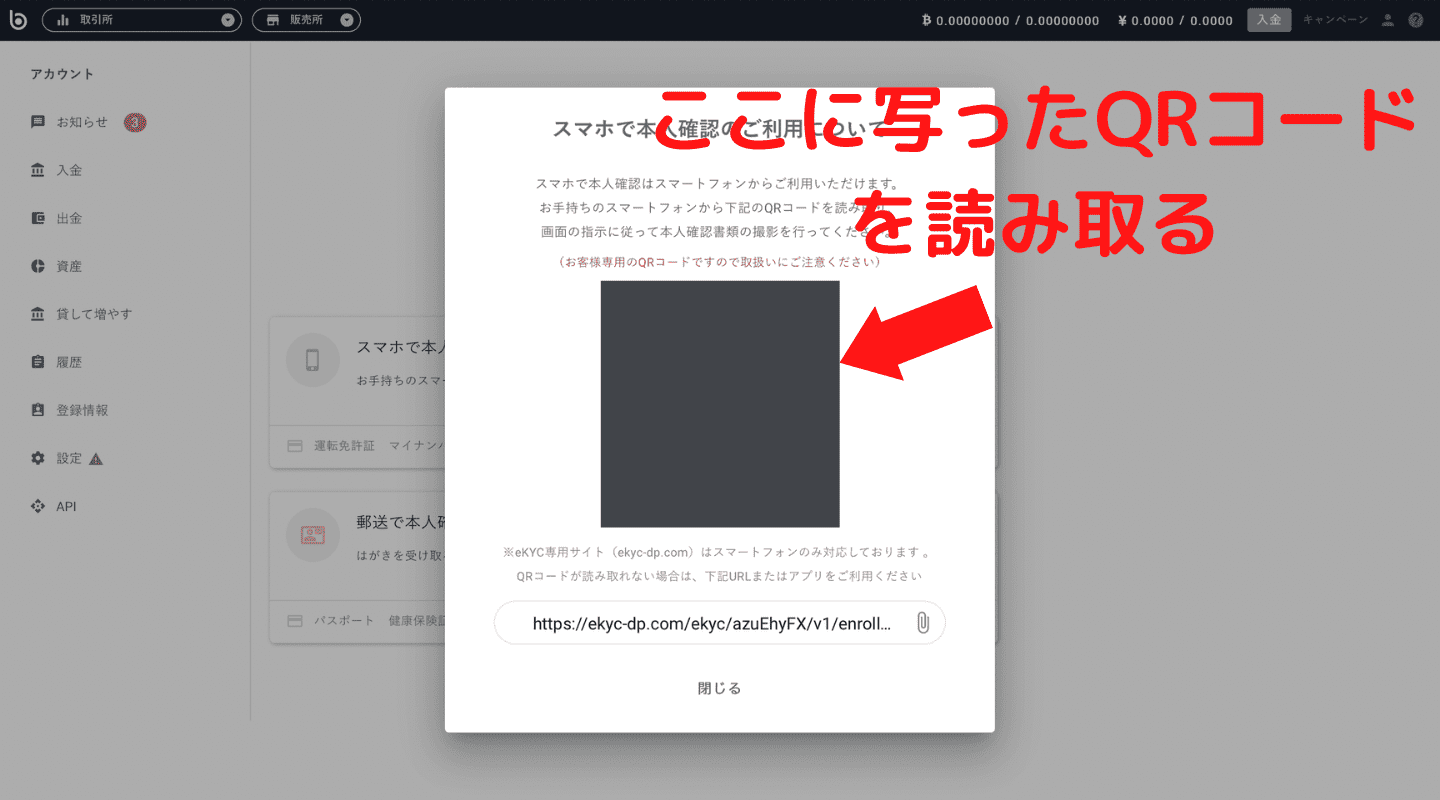Open the help question mark icon

click(1415, 20)
